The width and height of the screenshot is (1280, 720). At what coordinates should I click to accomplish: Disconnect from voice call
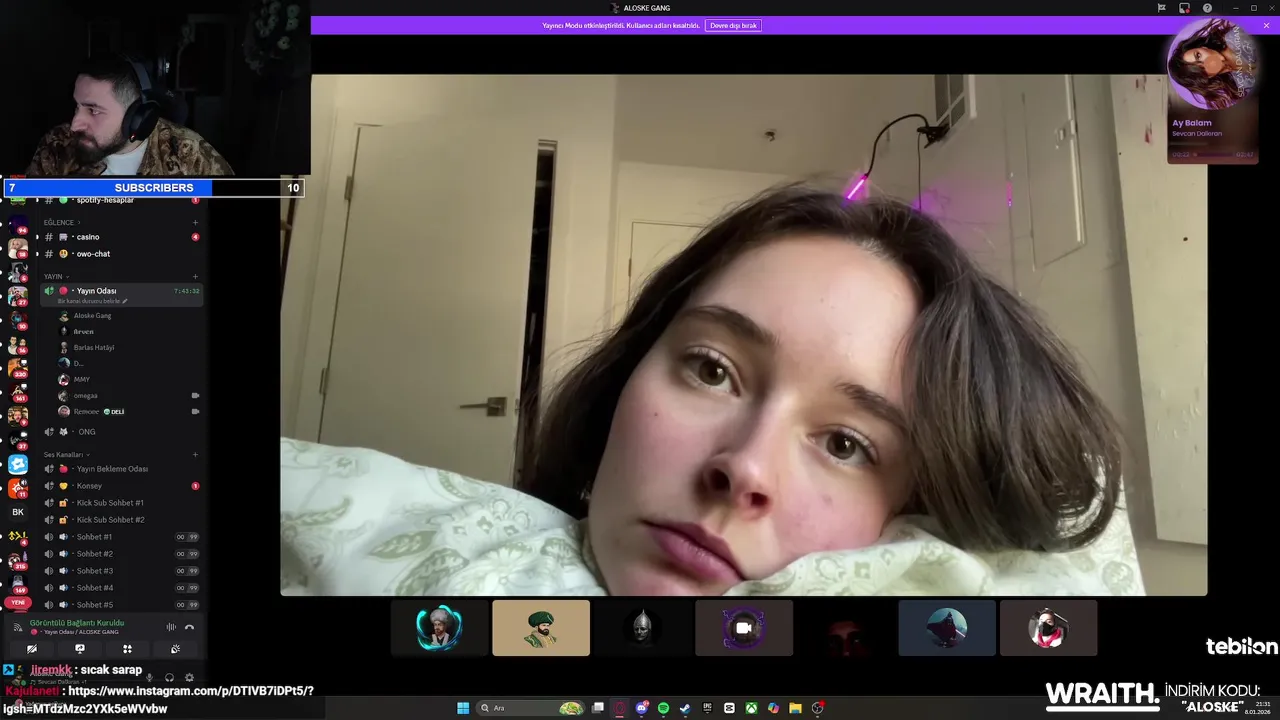pos(189,627)
